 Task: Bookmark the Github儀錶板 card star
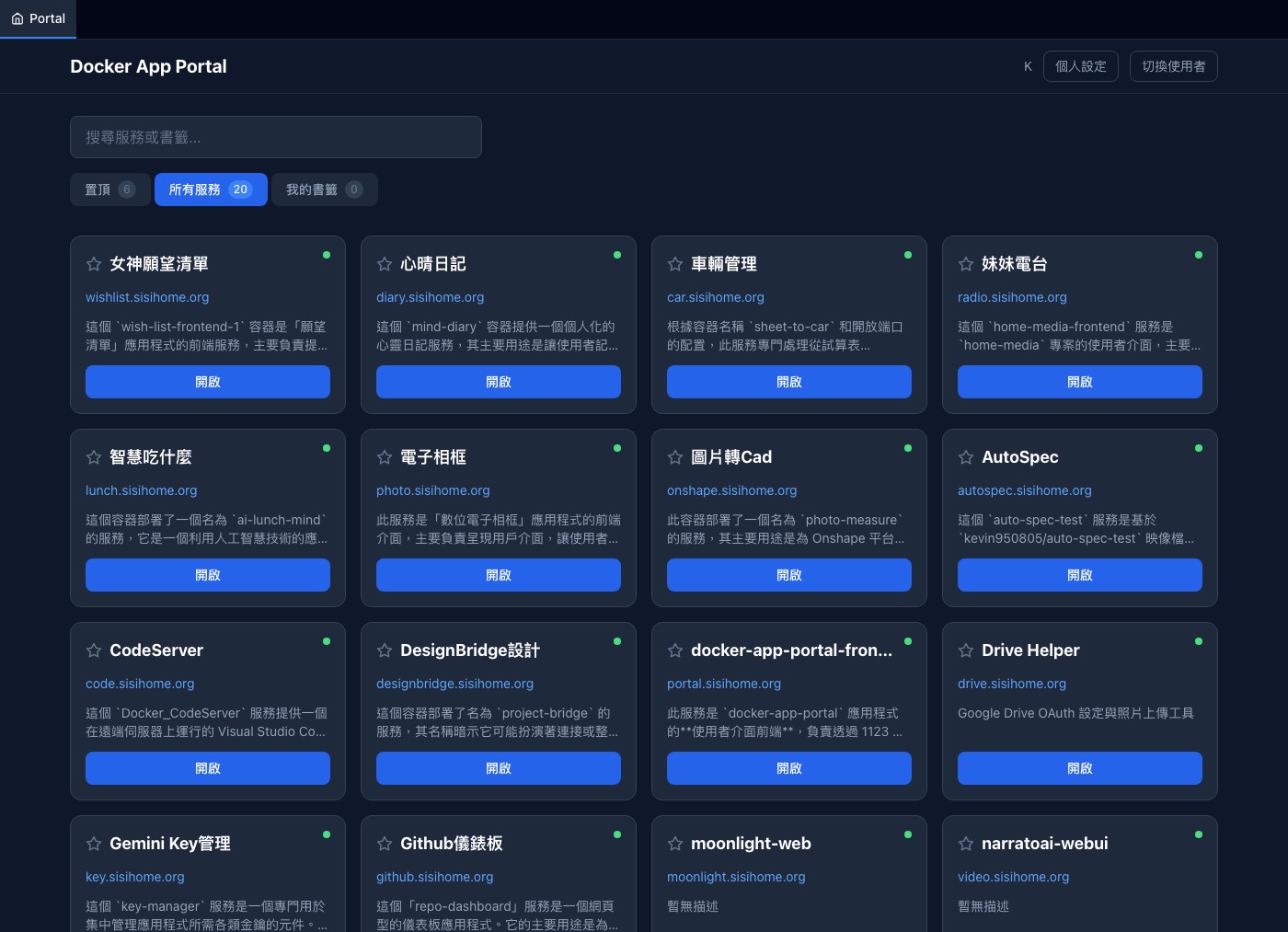click(385, 844)
